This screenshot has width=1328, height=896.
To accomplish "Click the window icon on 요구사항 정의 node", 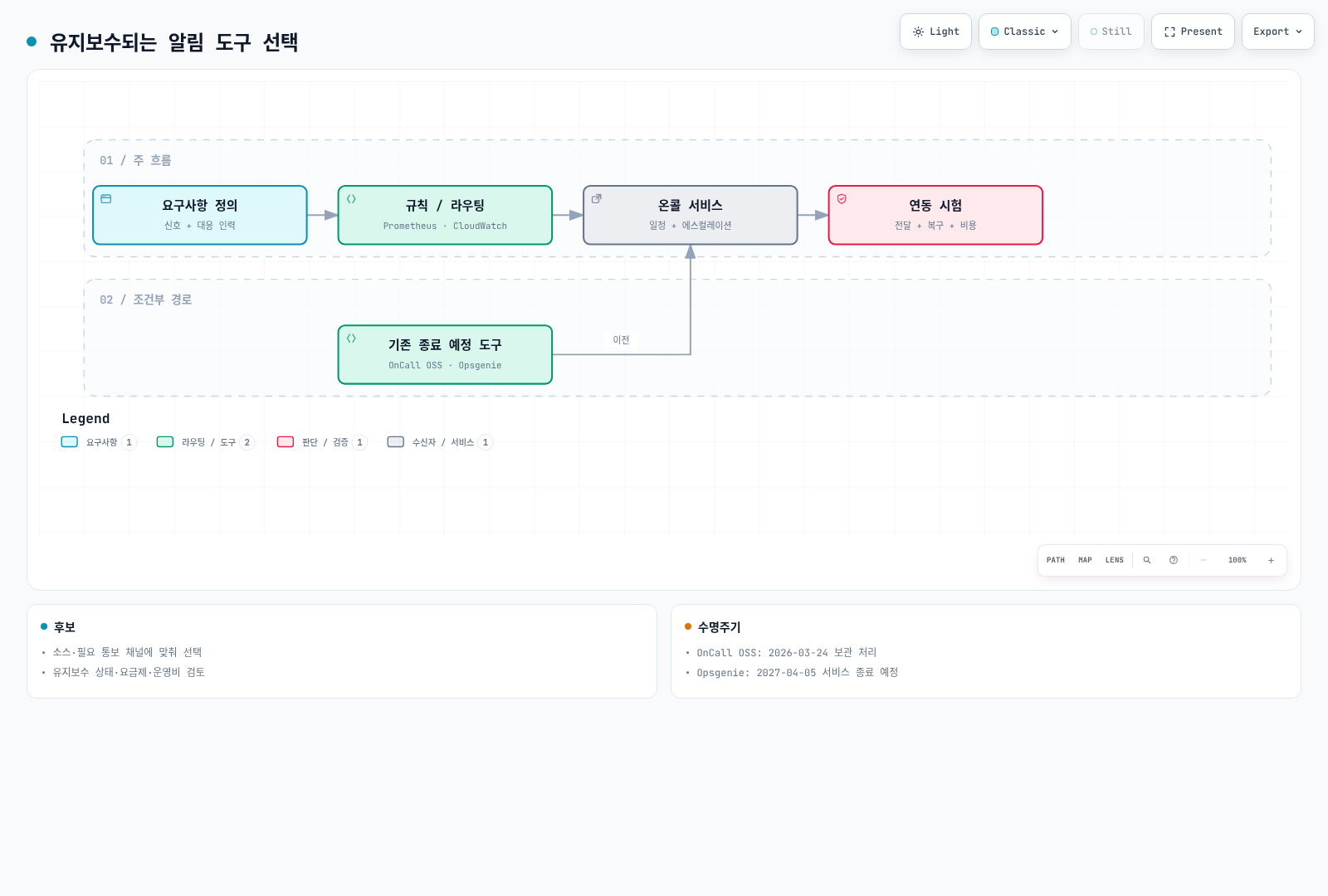I will (106, 199).
